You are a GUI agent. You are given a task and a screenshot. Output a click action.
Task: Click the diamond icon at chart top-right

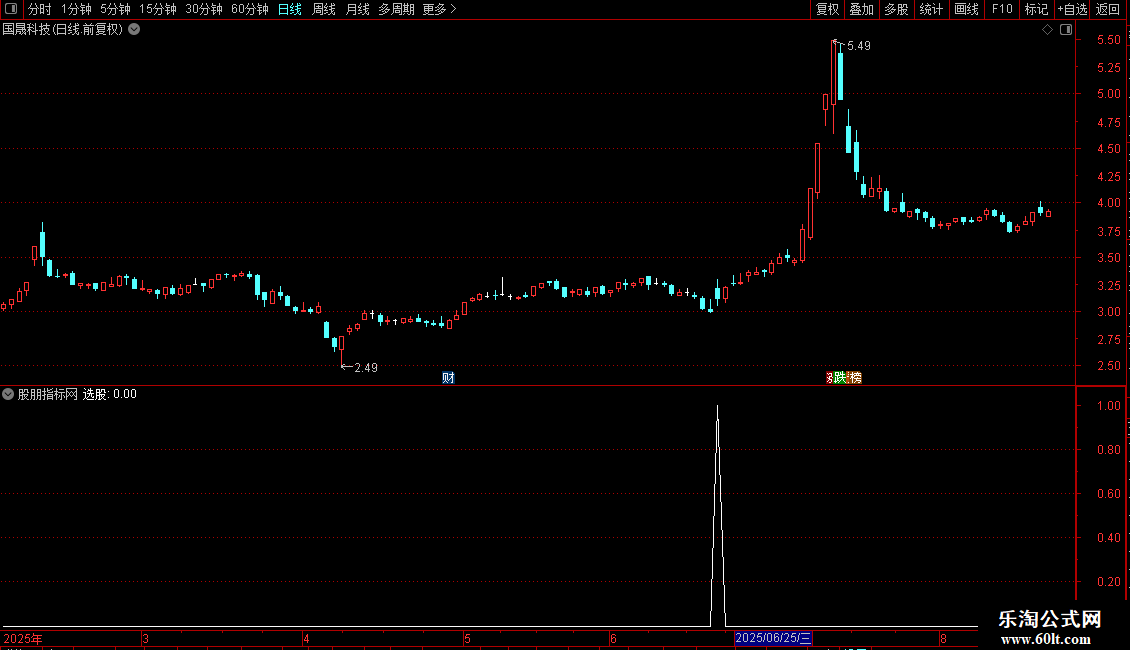click(1048, 30)
